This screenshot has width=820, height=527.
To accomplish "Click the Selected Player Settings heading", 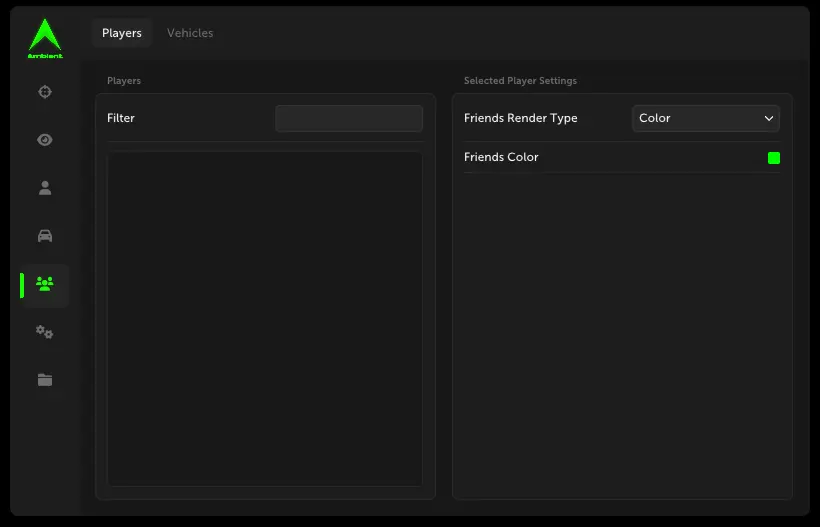I will [520, 81].
